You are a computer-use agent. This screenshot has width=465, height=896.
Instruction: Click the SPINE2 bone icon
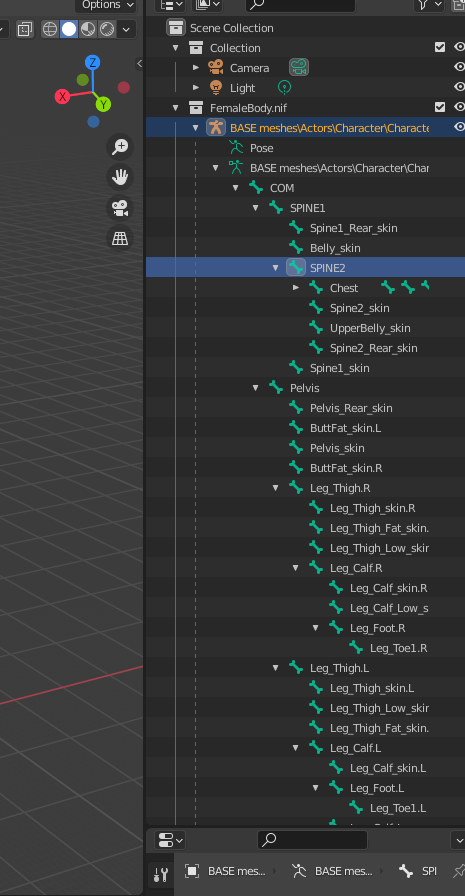pos(296,267)
